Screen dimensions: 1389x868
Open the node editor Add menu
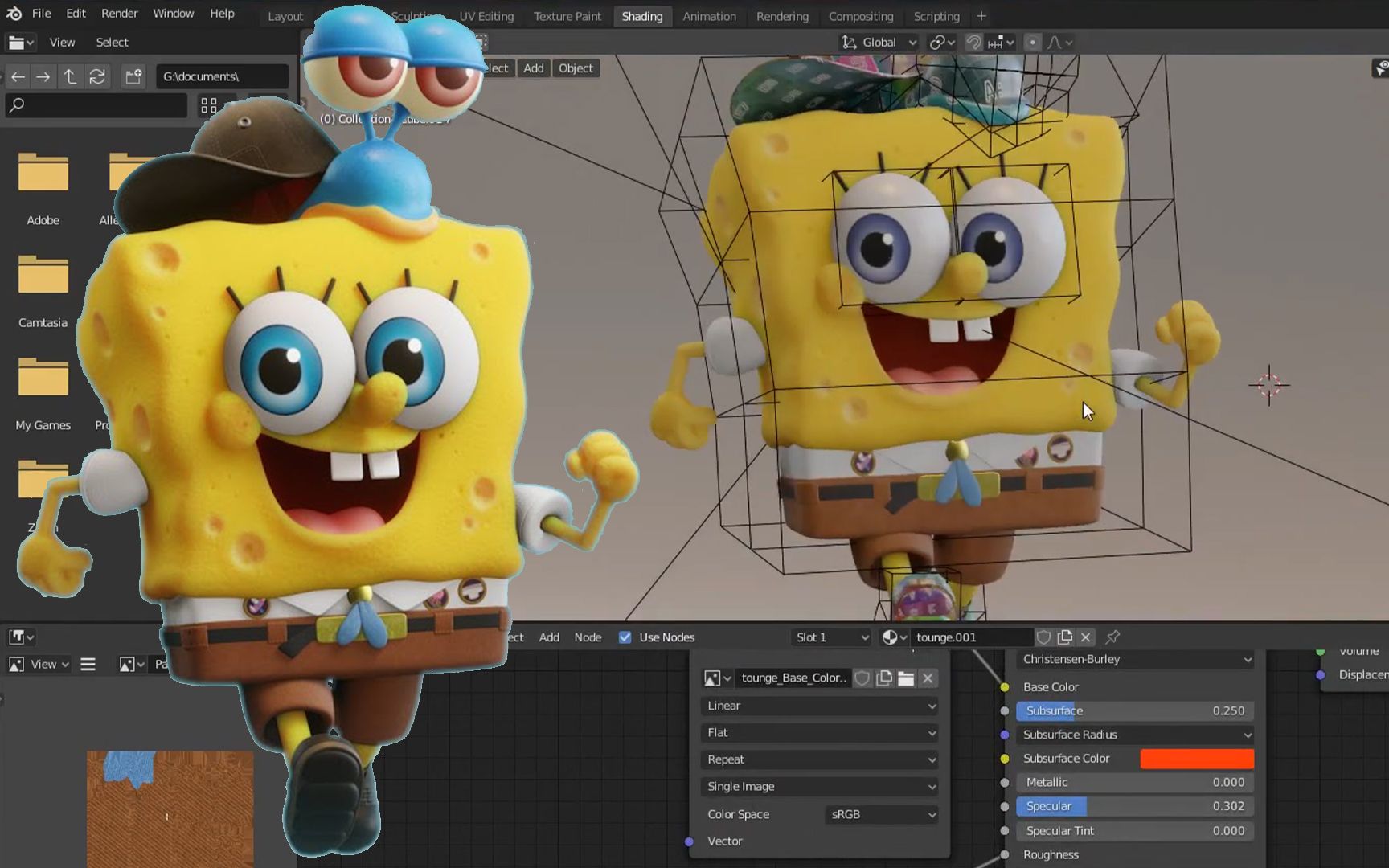549,637
